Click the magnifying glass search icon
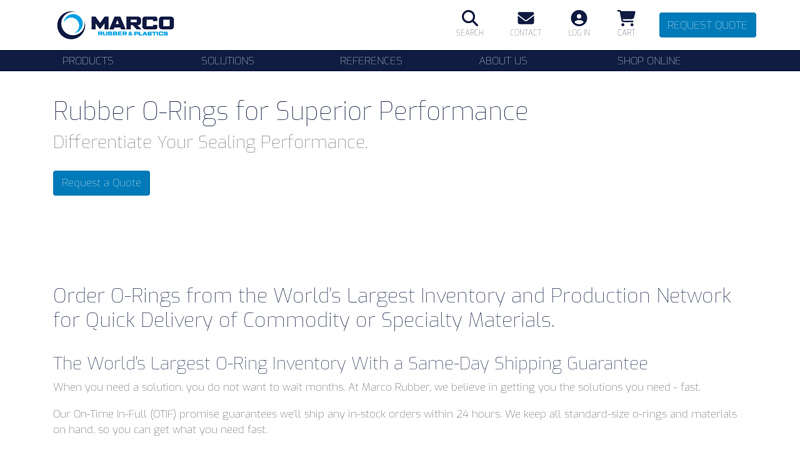 (469, 18)
